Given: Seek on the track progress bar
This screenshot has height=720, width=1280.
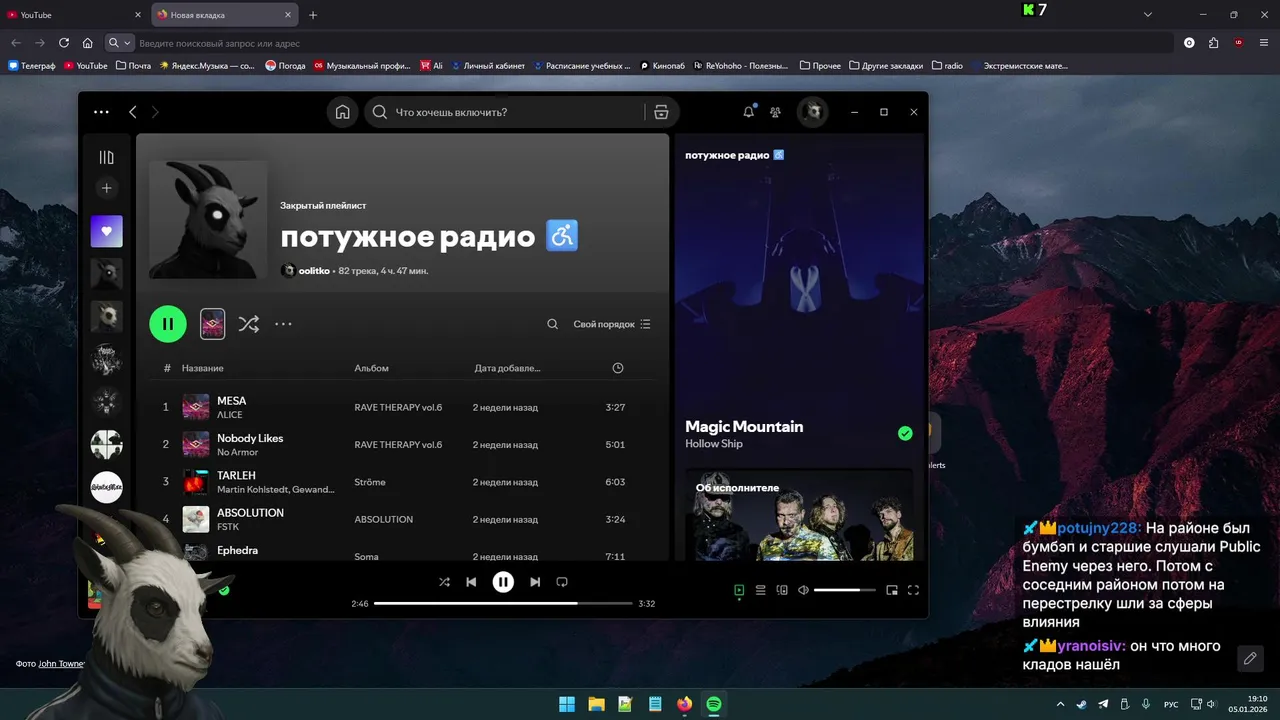Looking at the screenshot, I should (503, 603).
